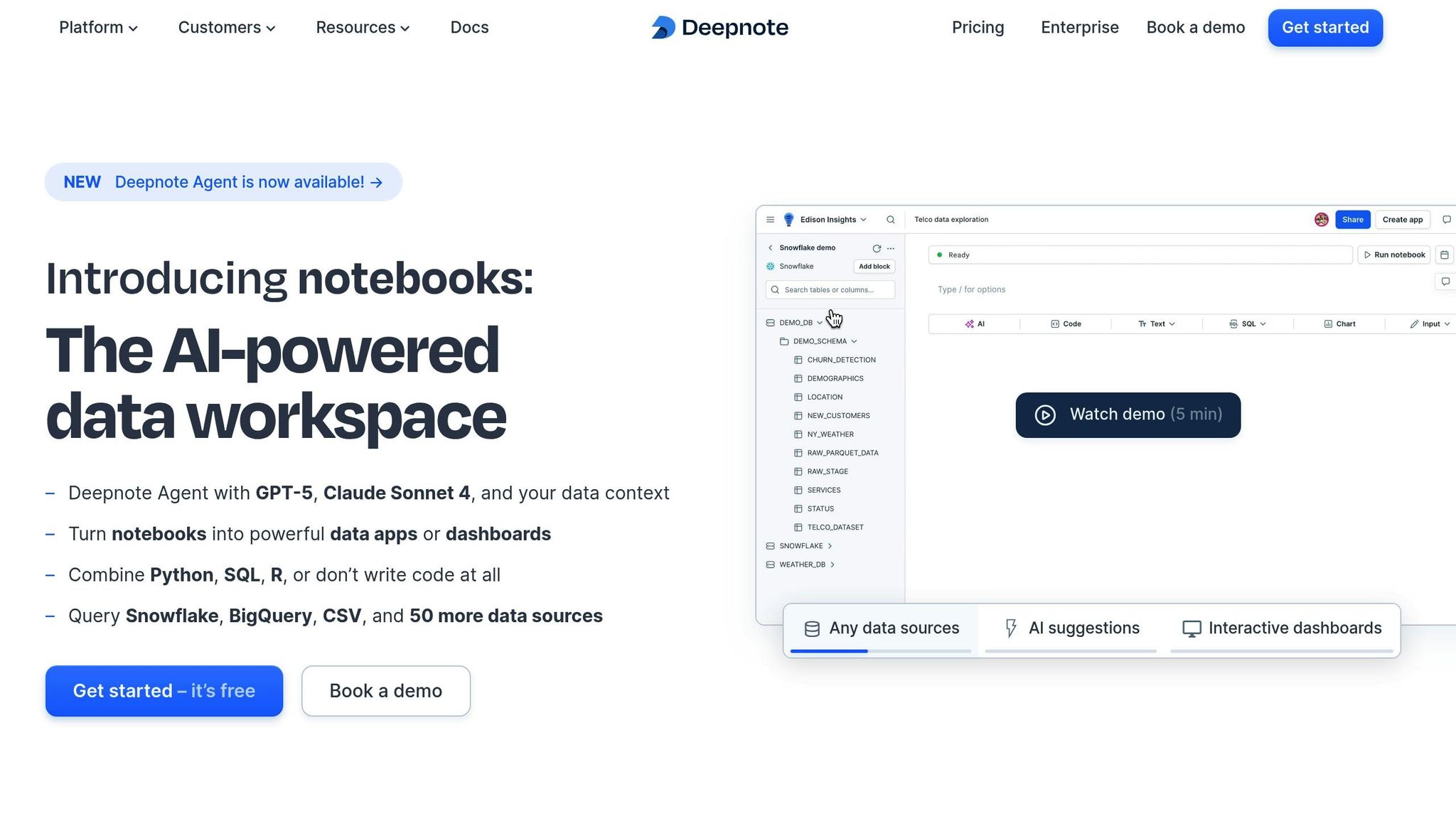Select the LOCATION table
The image size is (1456, 819).
(x=825, y=397)
